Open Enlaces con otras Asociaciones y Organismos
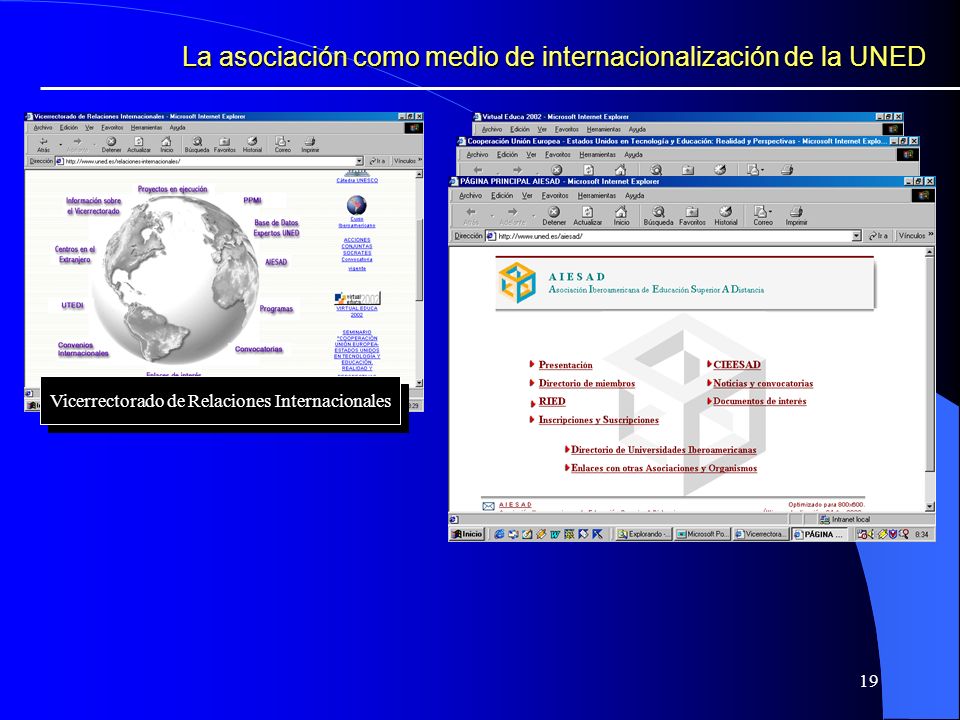This screenshot has height=720, width=960. coord(664,468)
